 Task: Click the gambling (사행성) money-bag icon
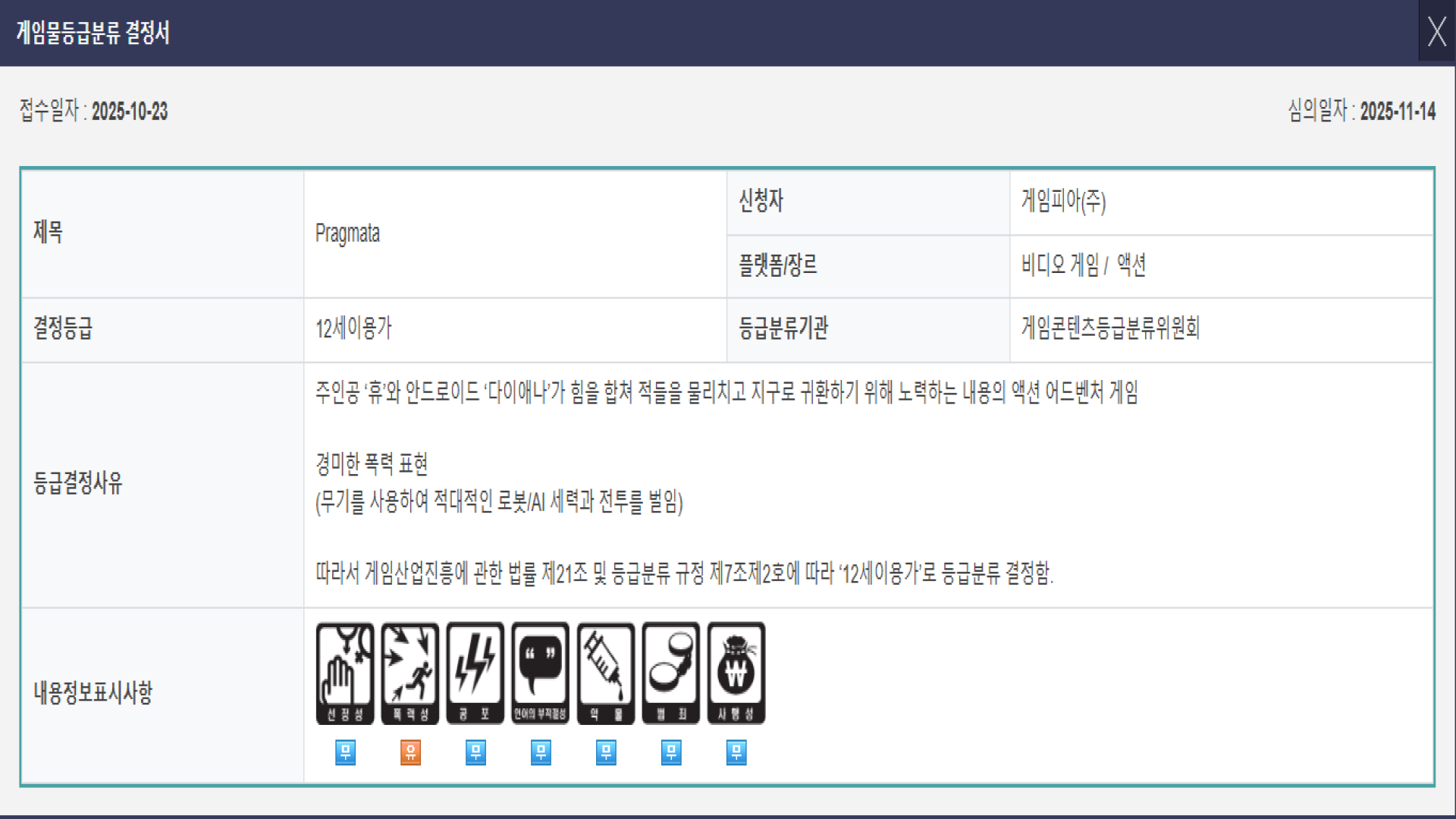[x=736, y=673]
